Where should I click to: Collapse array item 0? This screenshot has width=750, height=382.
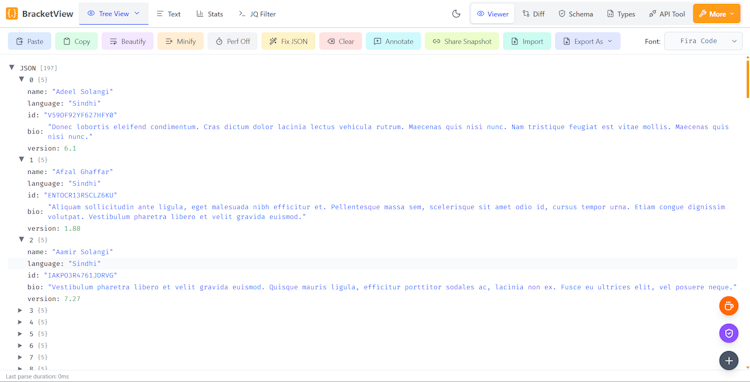click(21, 79)
